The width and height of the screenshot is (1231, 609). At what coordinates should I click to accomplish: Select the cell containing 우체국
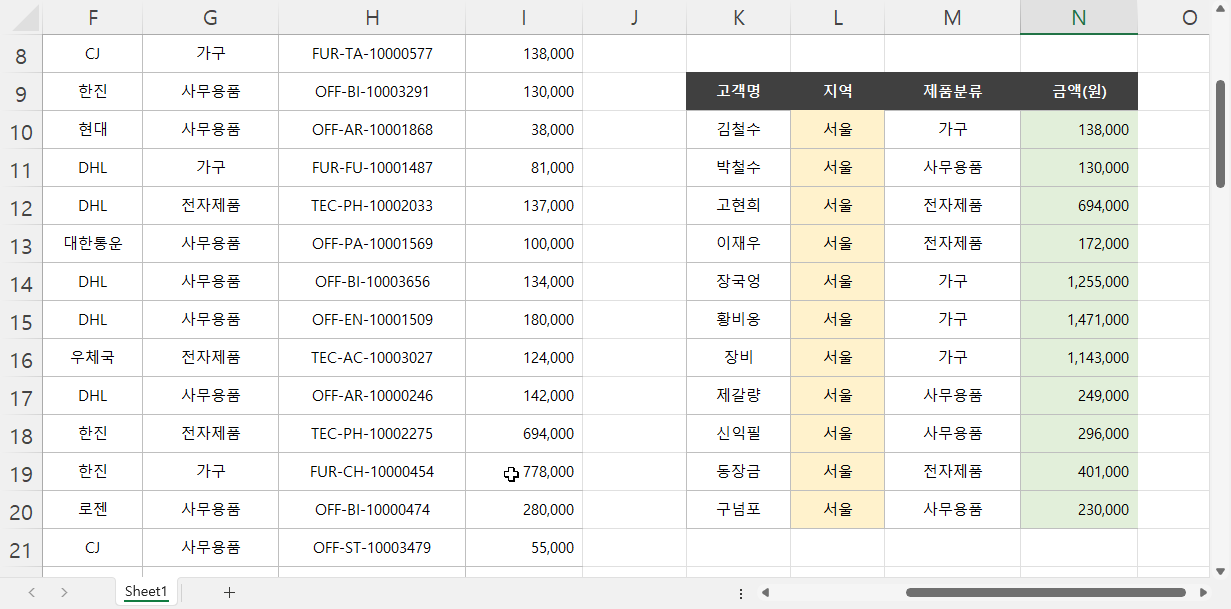click(93, 358)
